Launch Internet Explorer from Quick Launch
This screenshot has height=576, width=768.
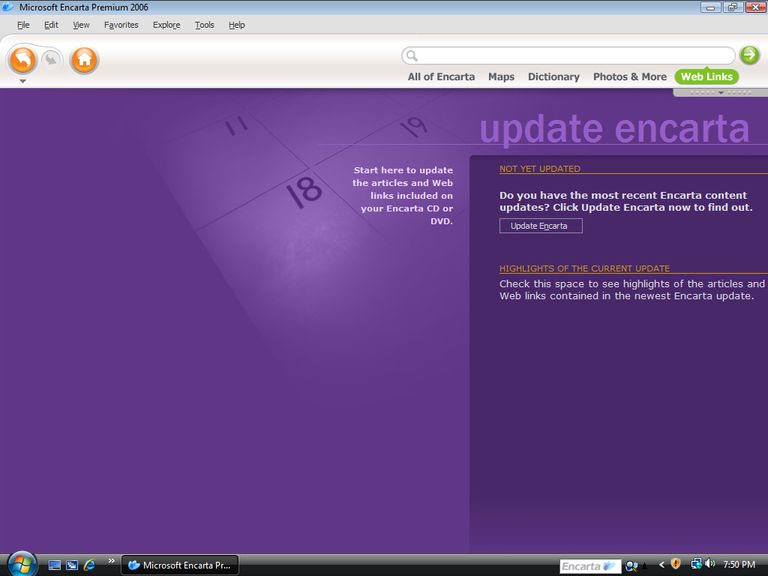point(90,565)
